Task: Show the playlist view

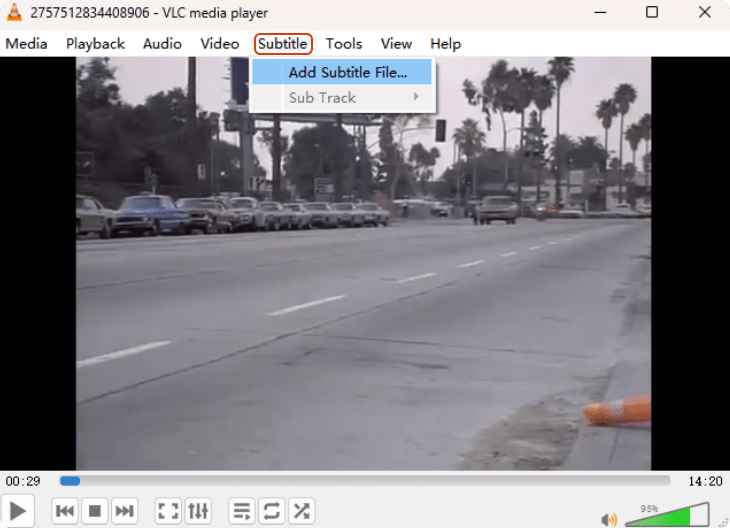Action: coord(242,511)
